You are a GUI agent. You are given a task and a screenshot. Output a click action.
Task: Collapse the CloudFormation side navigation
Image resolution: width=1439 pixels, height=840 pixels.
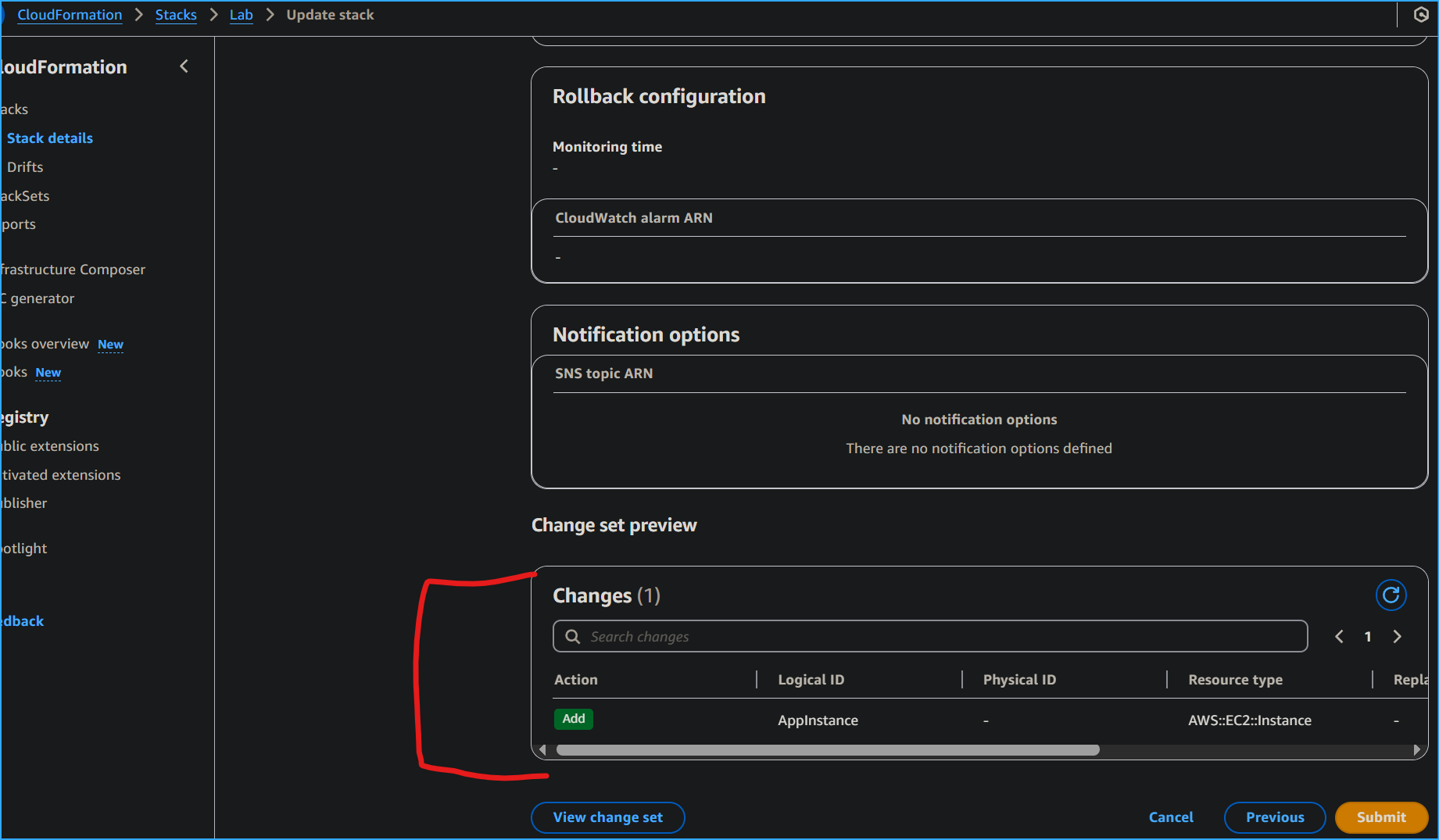[184, 66]
